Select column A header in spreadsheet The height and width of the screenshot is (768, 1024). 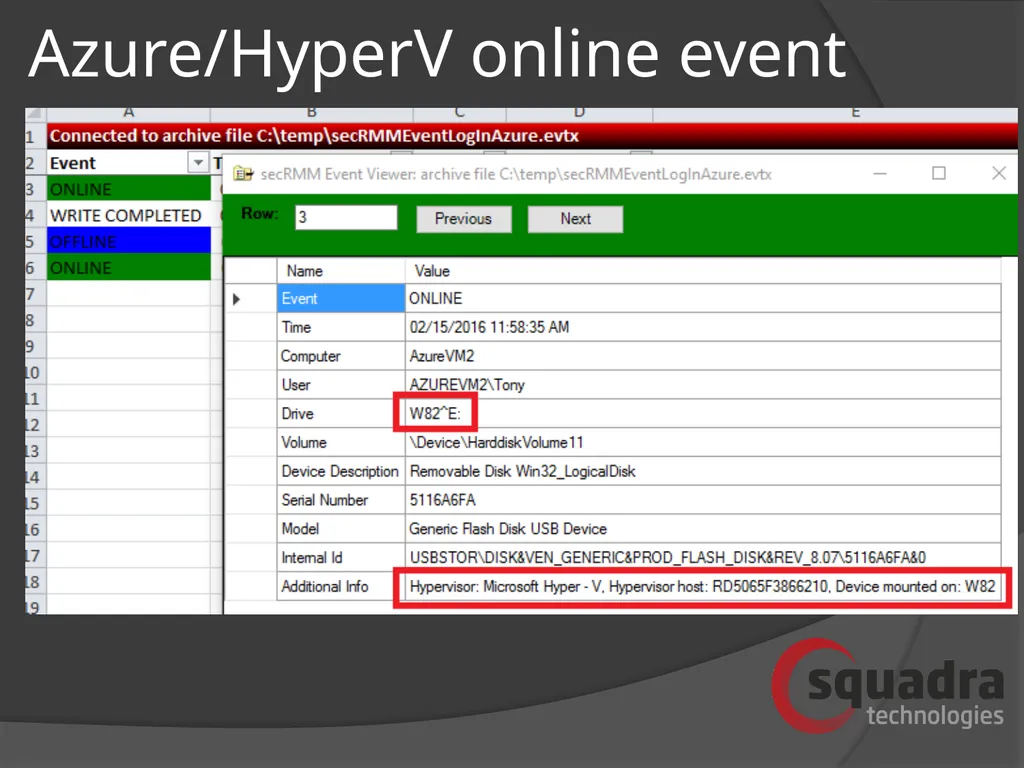[129, 113]
